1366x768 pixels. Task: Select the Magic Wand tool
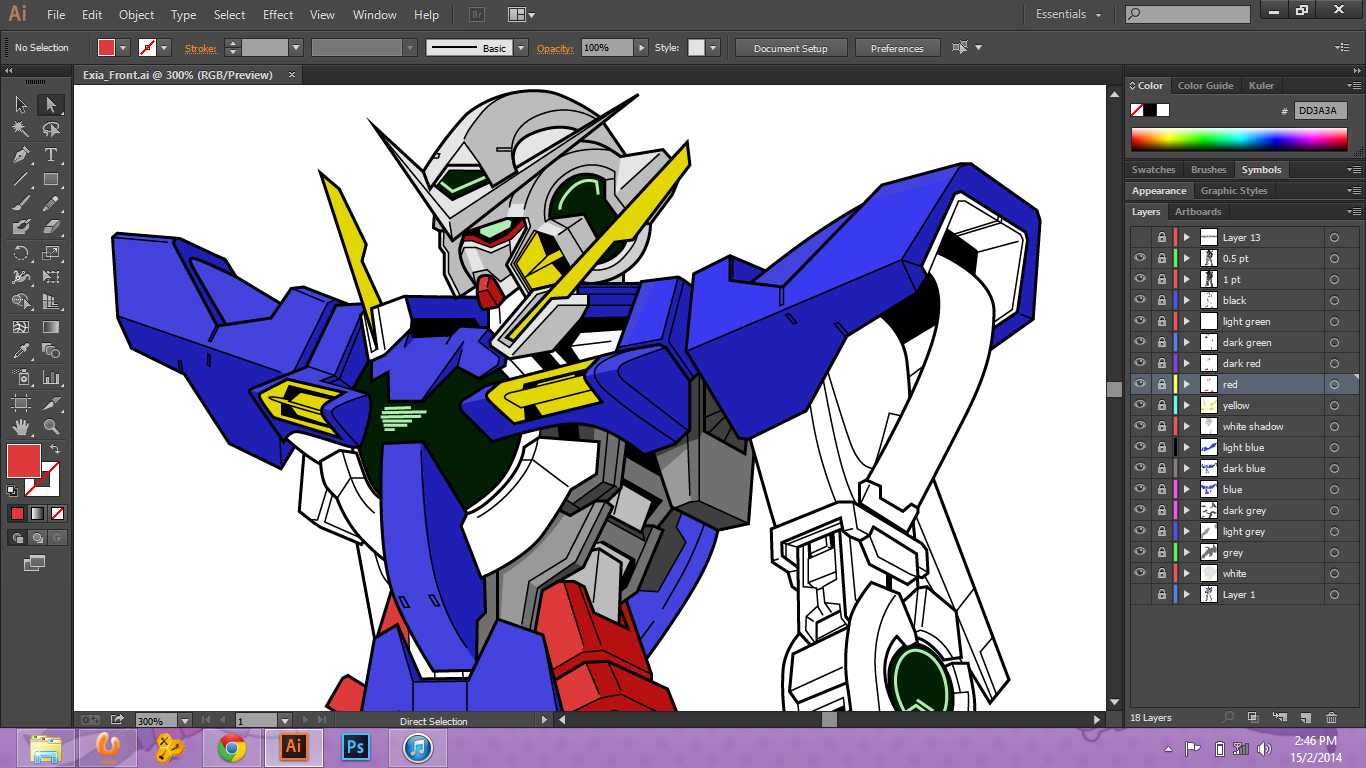[x=21, y=130]
